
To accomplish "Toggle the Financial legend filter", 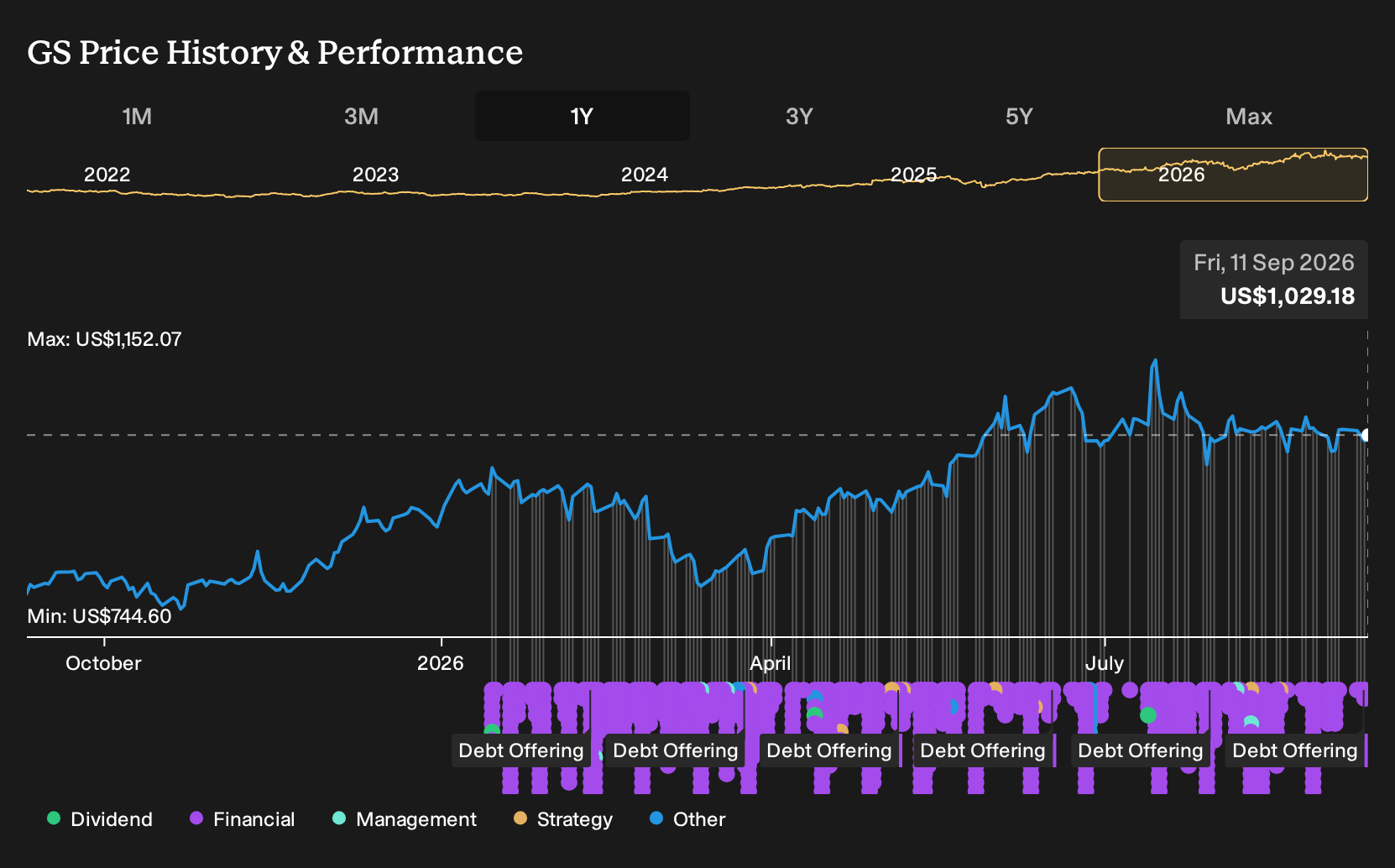I will coord(243,818).
